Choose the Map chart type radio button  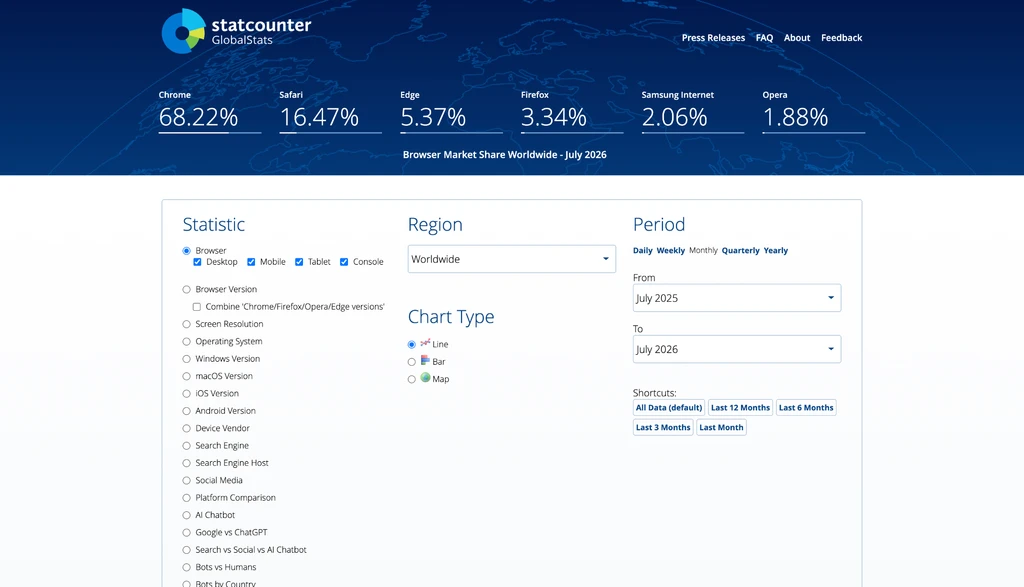[x=411, y=379]
